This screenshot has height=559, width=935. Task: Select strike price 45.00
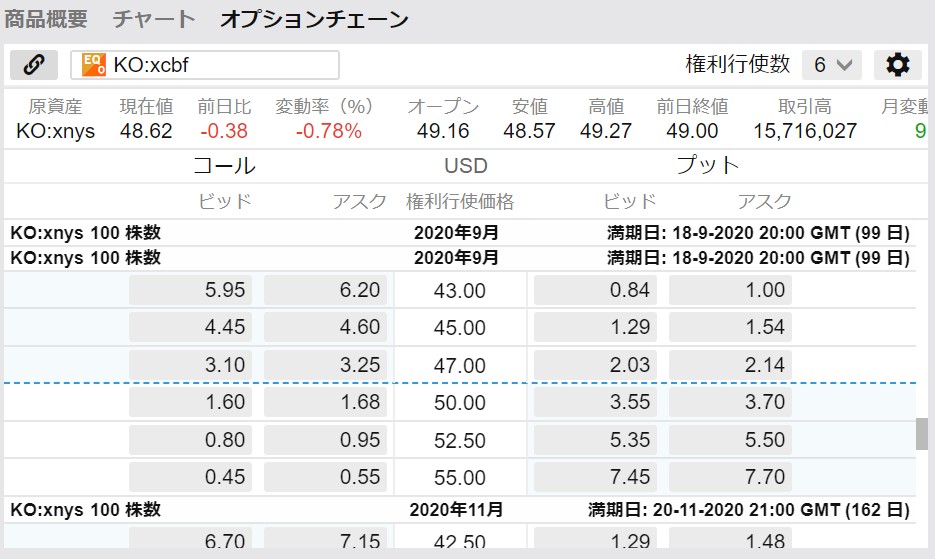tap(460, 328)
